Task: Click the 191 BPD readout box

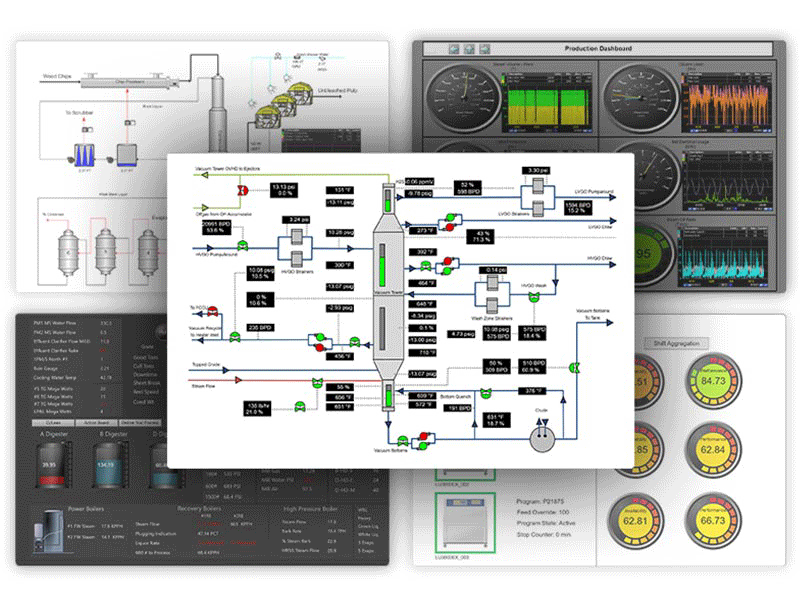Action: click(458, 408)
